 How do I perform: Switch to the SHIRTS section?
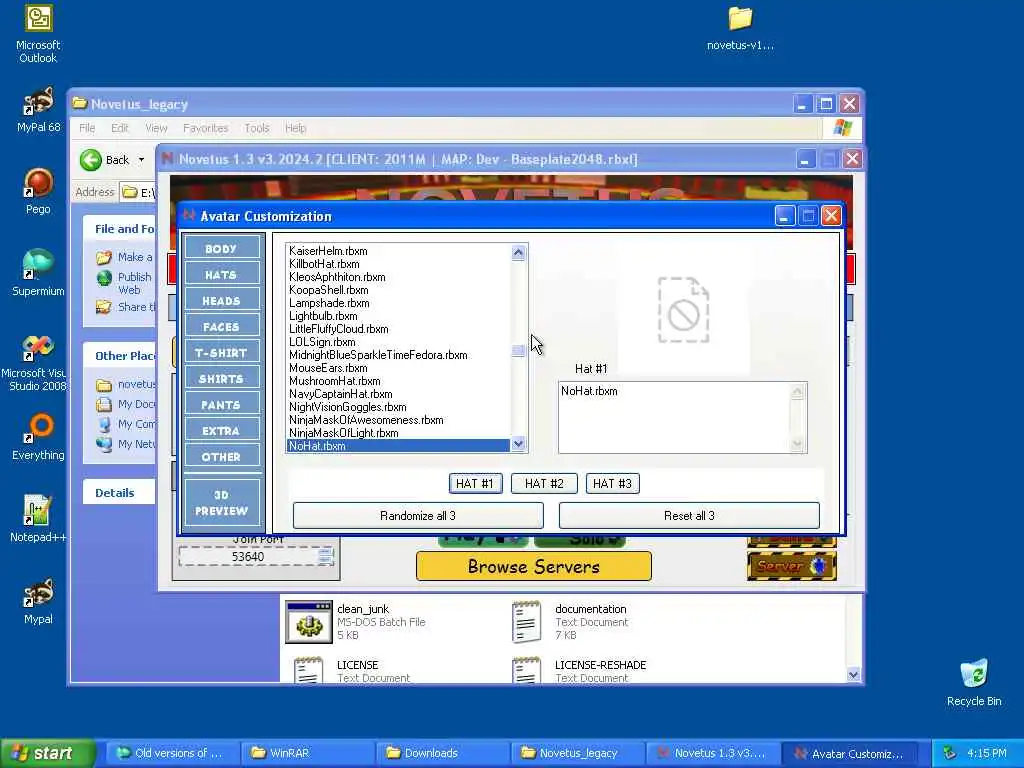coord(221,379)
